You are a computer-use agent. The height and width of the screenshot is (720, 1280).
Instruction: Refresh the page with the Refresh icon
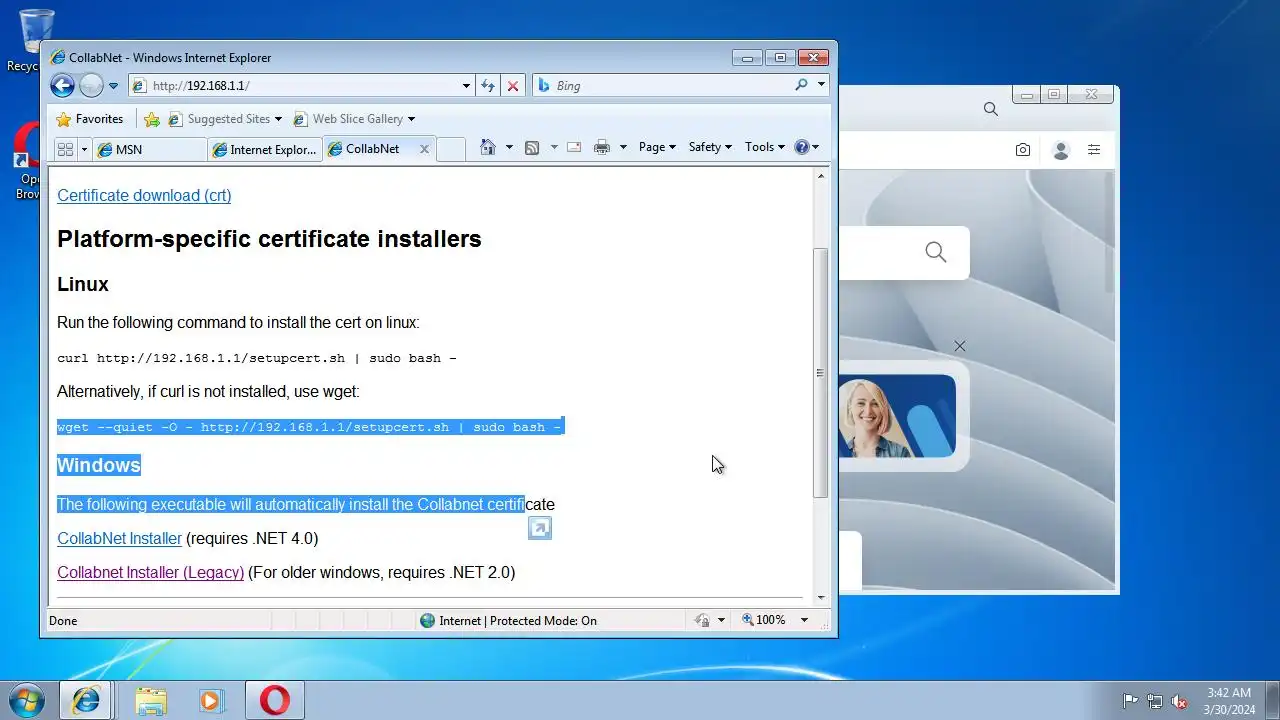488,86
